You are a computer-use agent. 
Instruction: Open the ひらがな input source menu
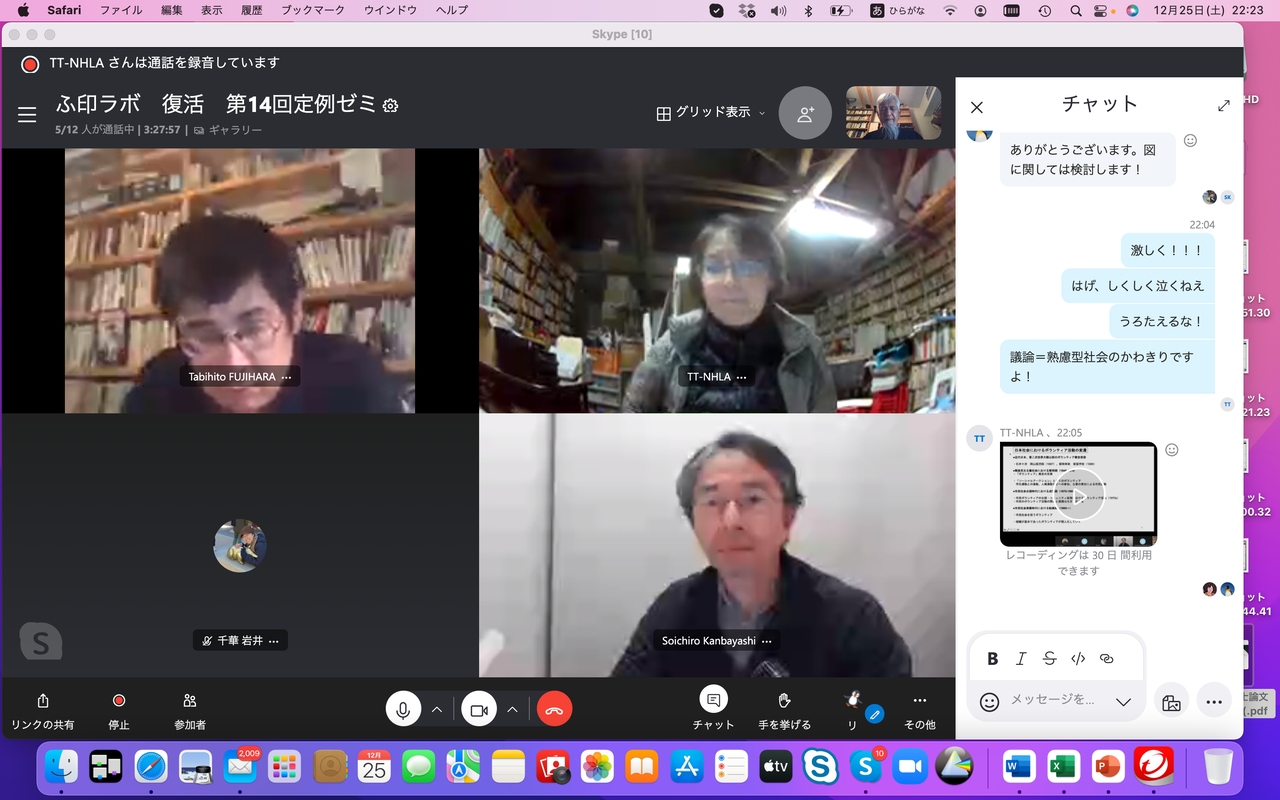click(x=897, y=10)
